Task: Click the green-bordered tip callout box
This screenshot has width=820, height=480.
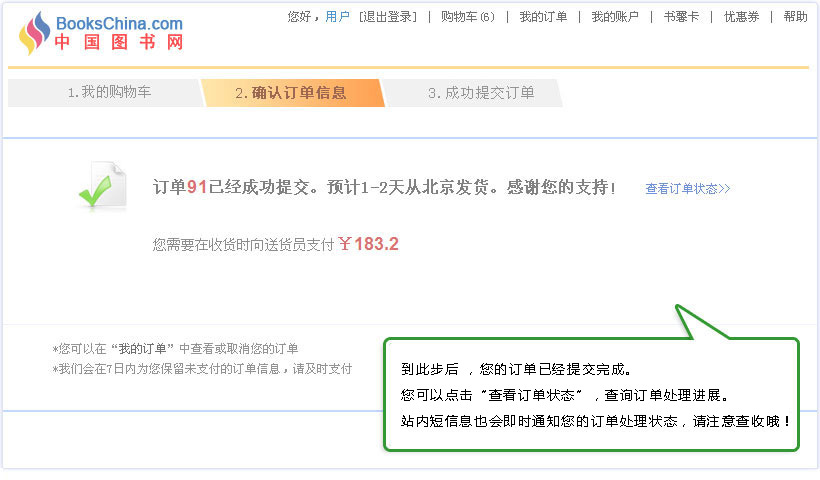Action: [592, 395]
